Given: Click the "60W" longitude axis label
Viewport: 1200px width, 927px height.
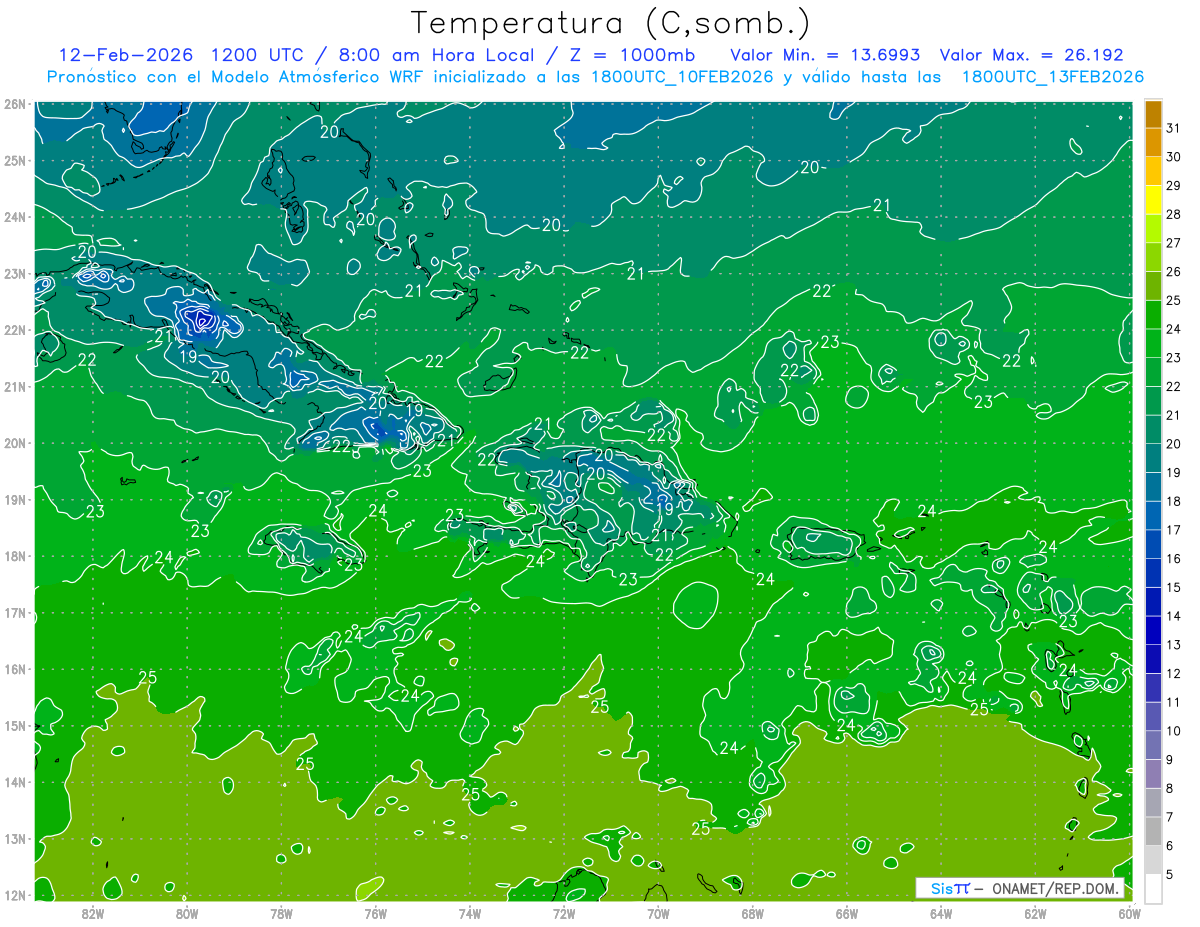Looking at the screenshot, I should 1129,913.
